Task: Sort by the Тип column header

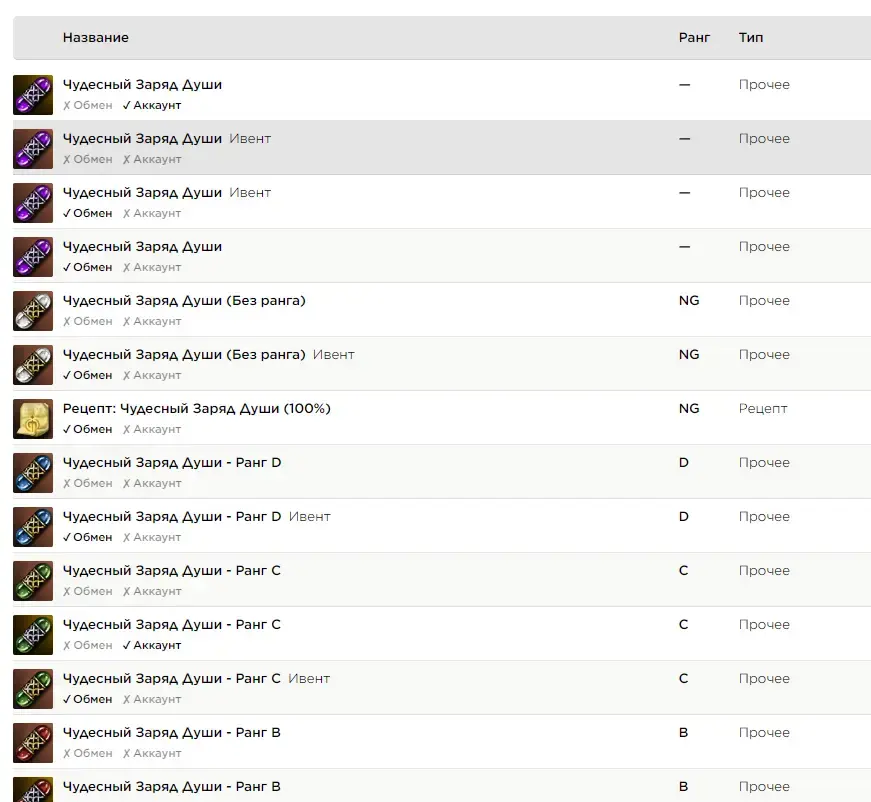Action: (x=751, y=38)
